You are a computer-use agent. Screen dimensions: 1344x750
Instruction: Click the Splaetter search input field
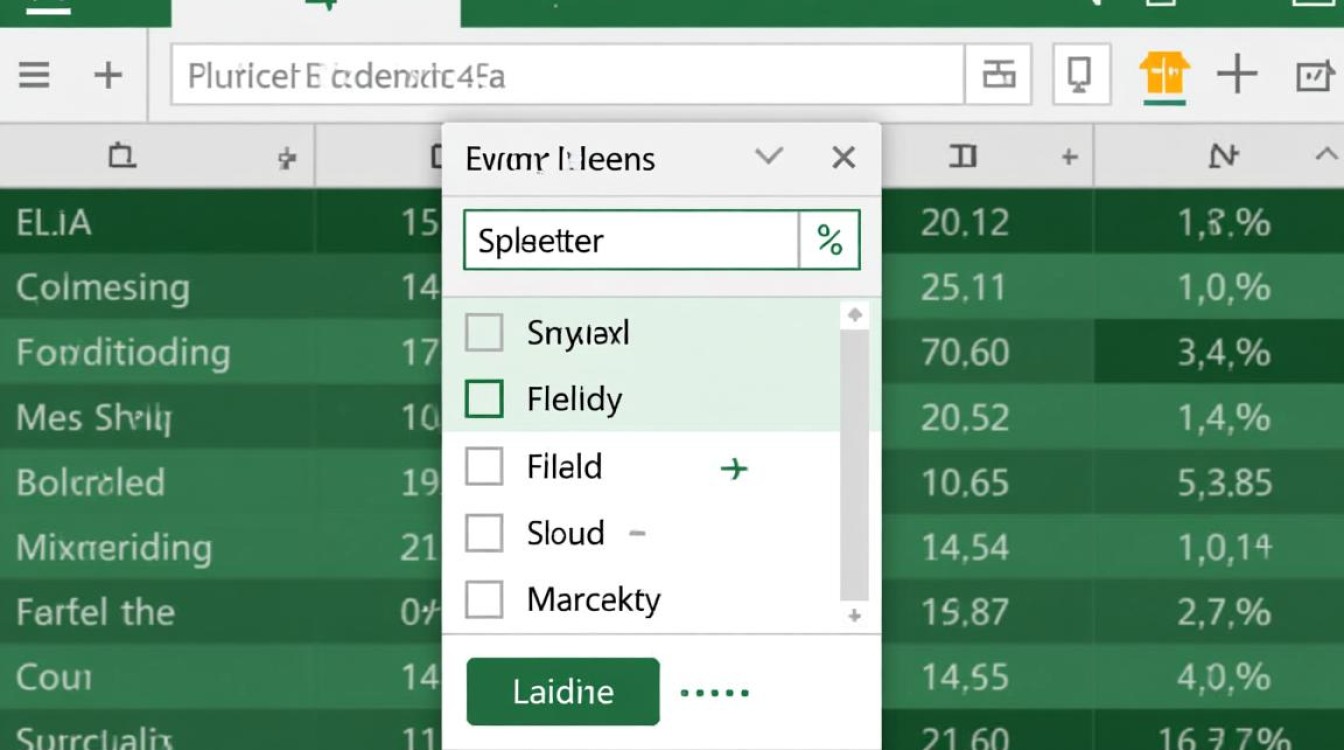point(631,240)
